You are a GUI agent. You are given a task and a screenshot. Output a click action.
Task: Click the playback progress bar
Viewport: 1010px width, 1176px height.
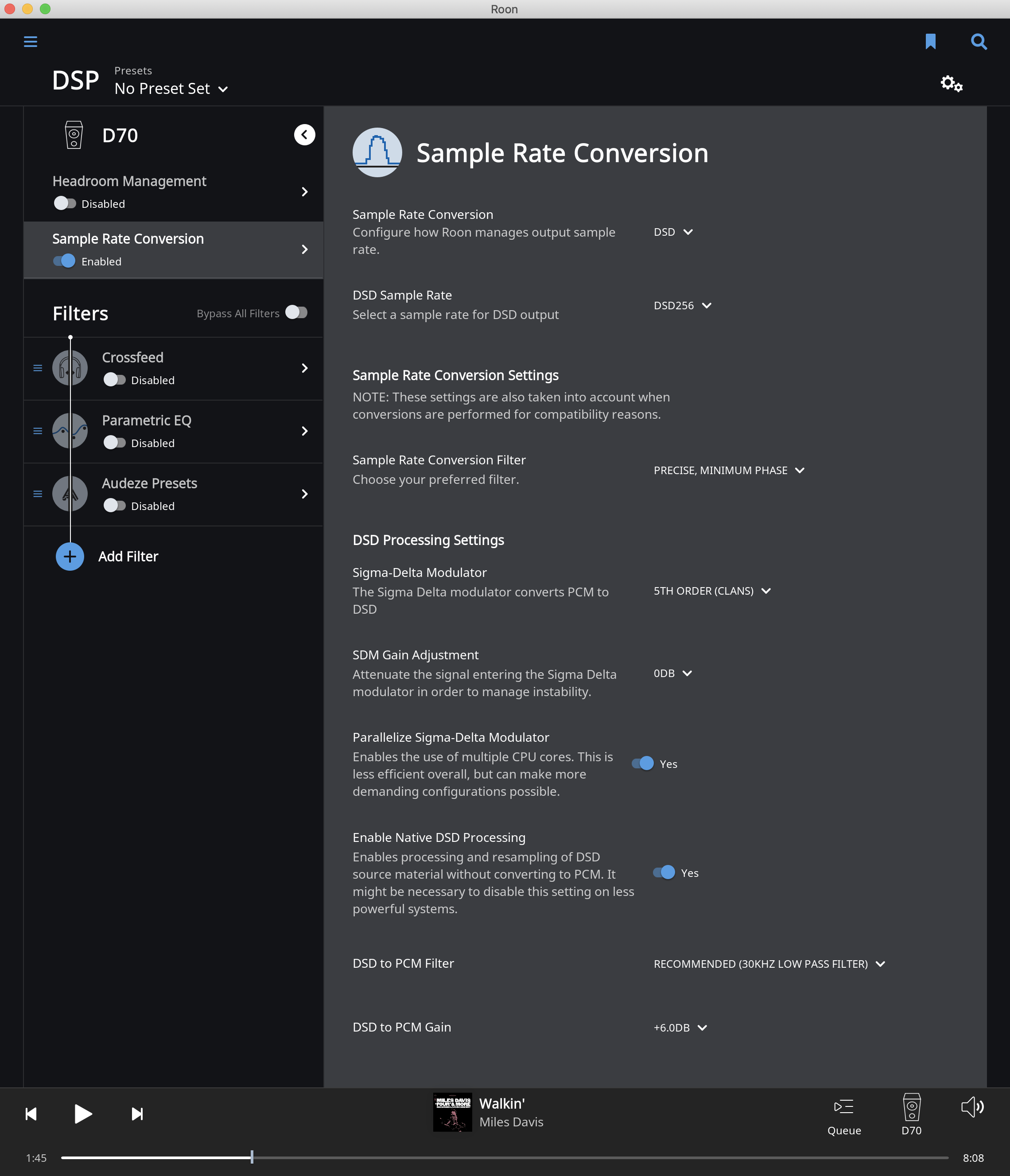point(505,1157)
